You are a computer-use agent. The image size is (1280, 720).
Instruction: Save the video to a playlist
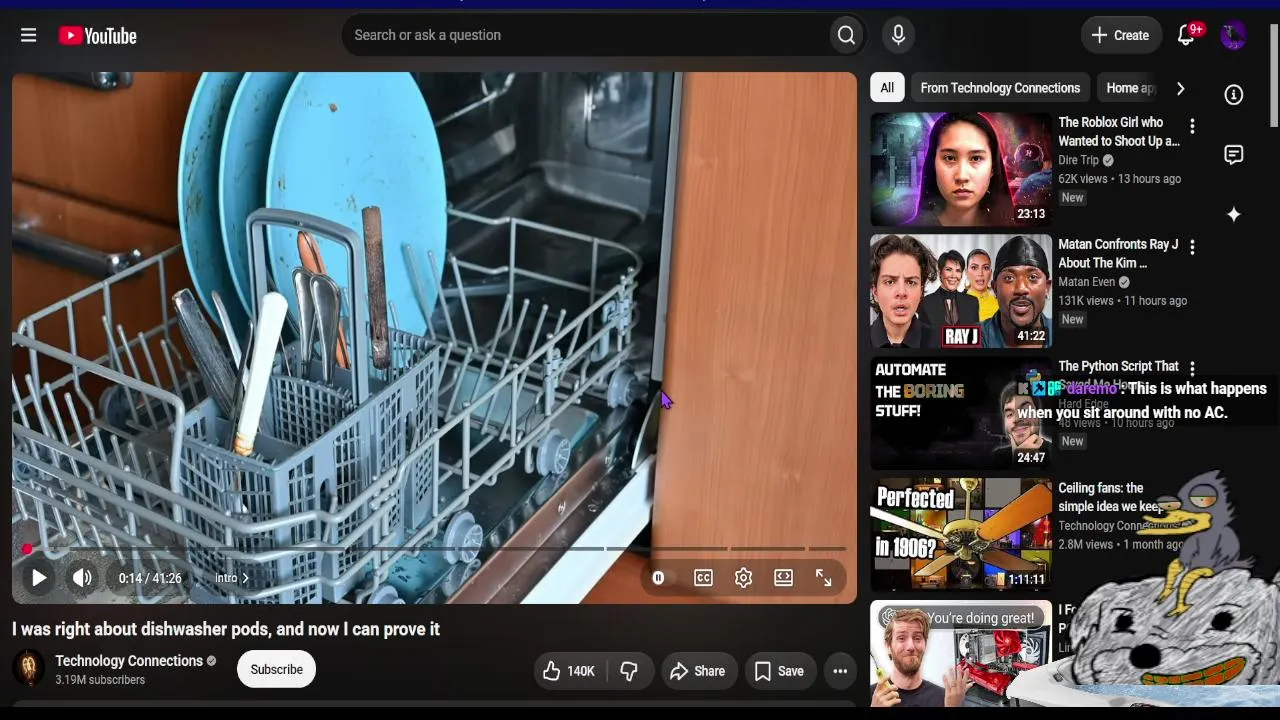pyautogui.click(x=779, y=671)
